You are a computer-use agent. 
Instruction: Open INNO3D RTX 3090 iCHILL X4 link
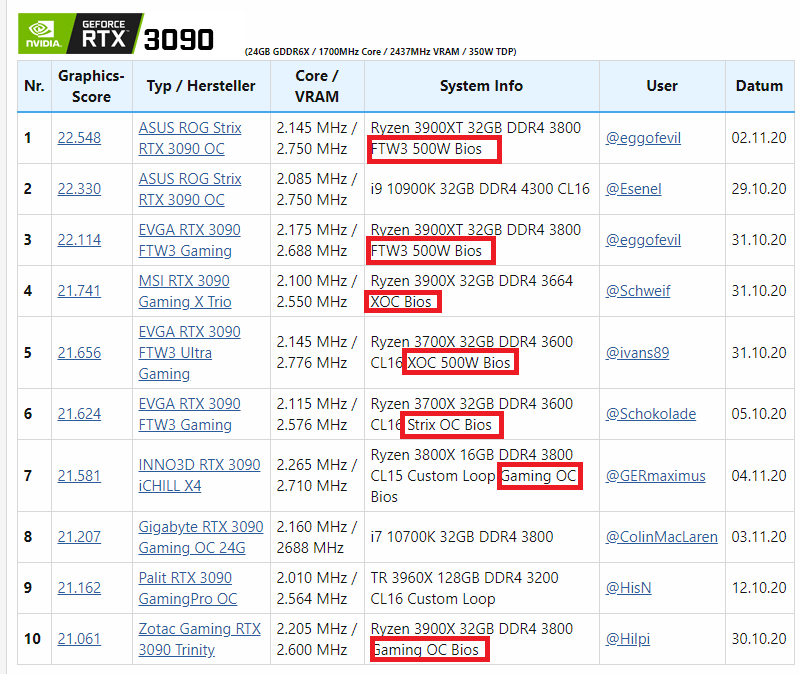[x=199, y=475]
